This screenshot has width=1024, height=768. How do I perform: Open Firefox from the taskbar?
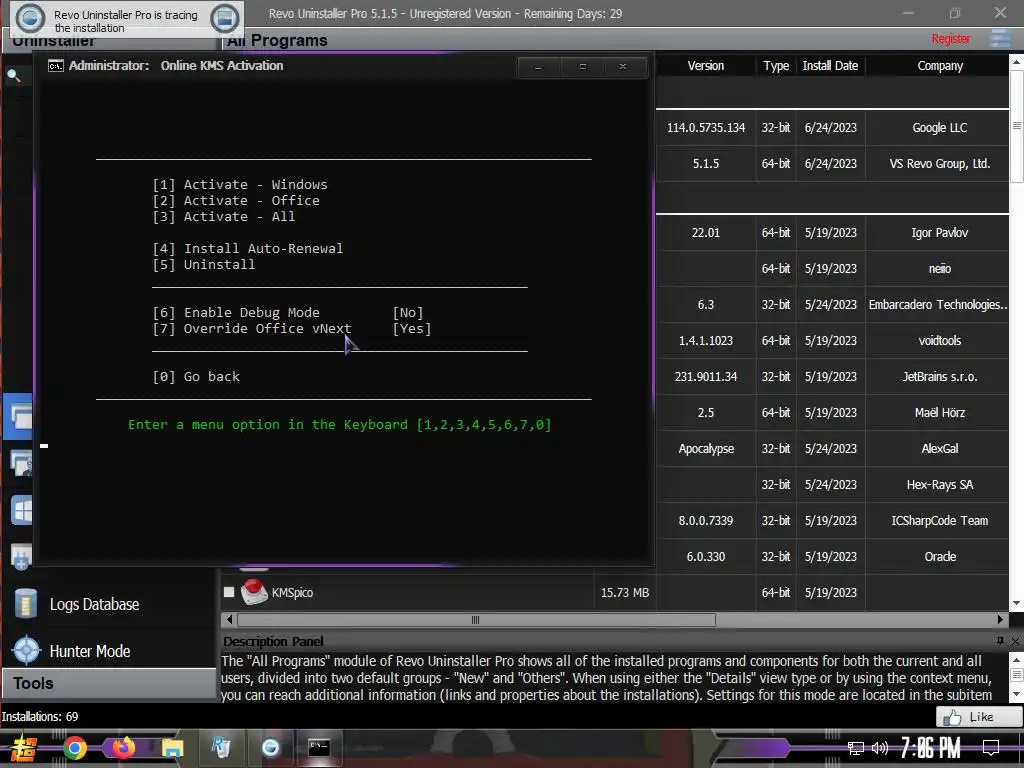click(123, 748)
